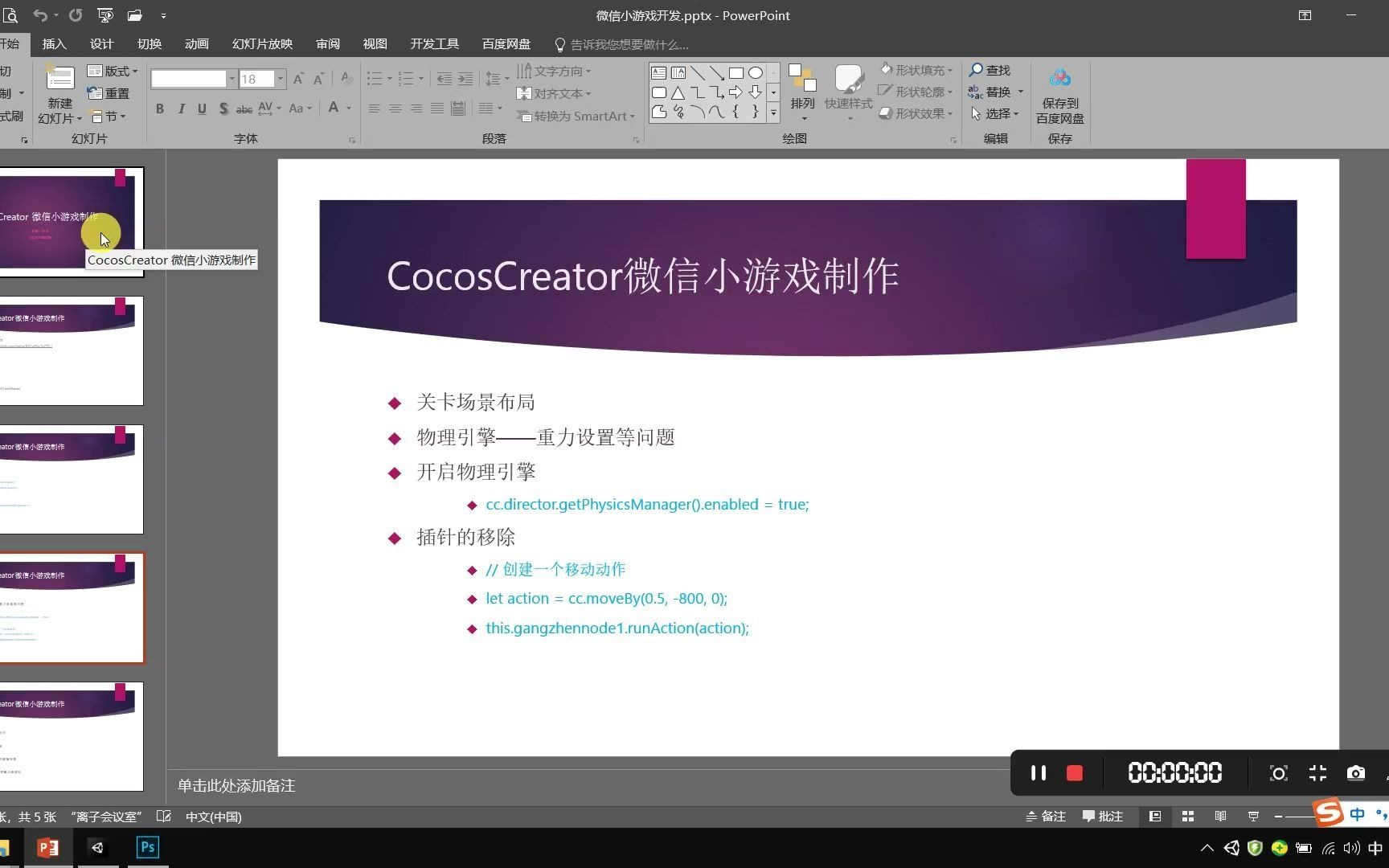Open Photoshop from the Windows taskbar
Screen dimensions: 1389x868
147,848
